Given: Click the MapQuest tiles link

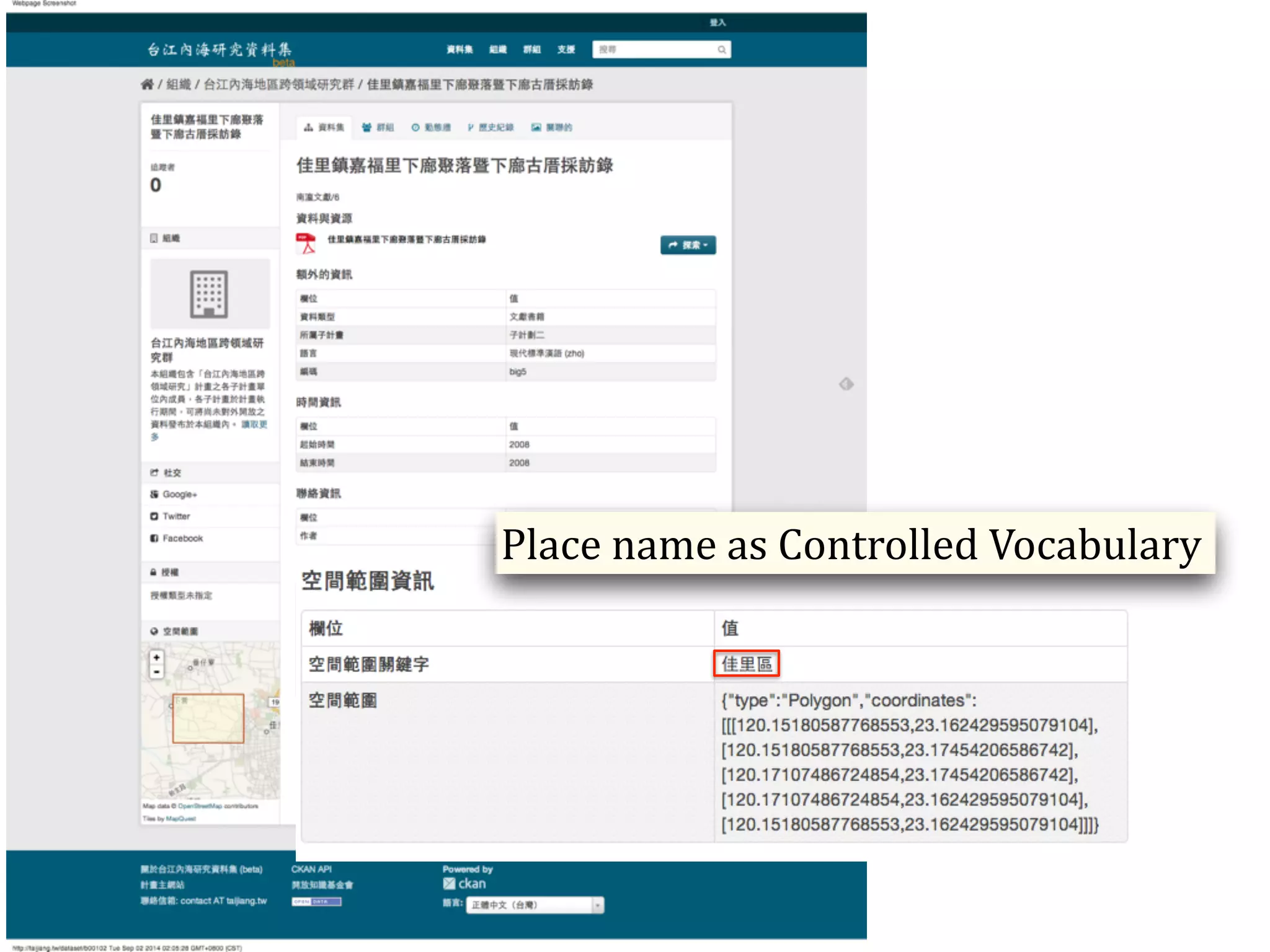Looking at the screenshot, I should coord(180,819).
